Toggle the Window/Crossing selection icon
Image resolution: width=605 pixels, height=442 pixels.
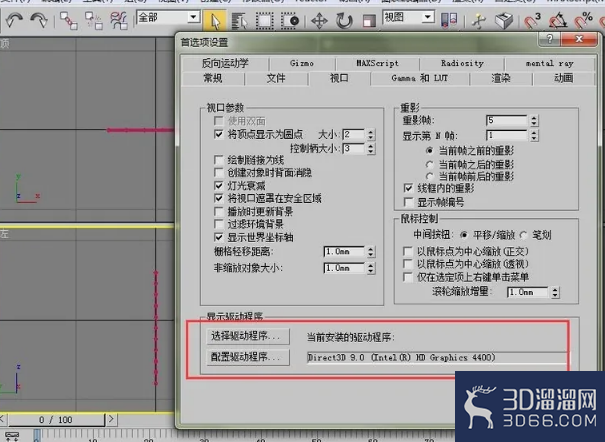coord(290,21)
